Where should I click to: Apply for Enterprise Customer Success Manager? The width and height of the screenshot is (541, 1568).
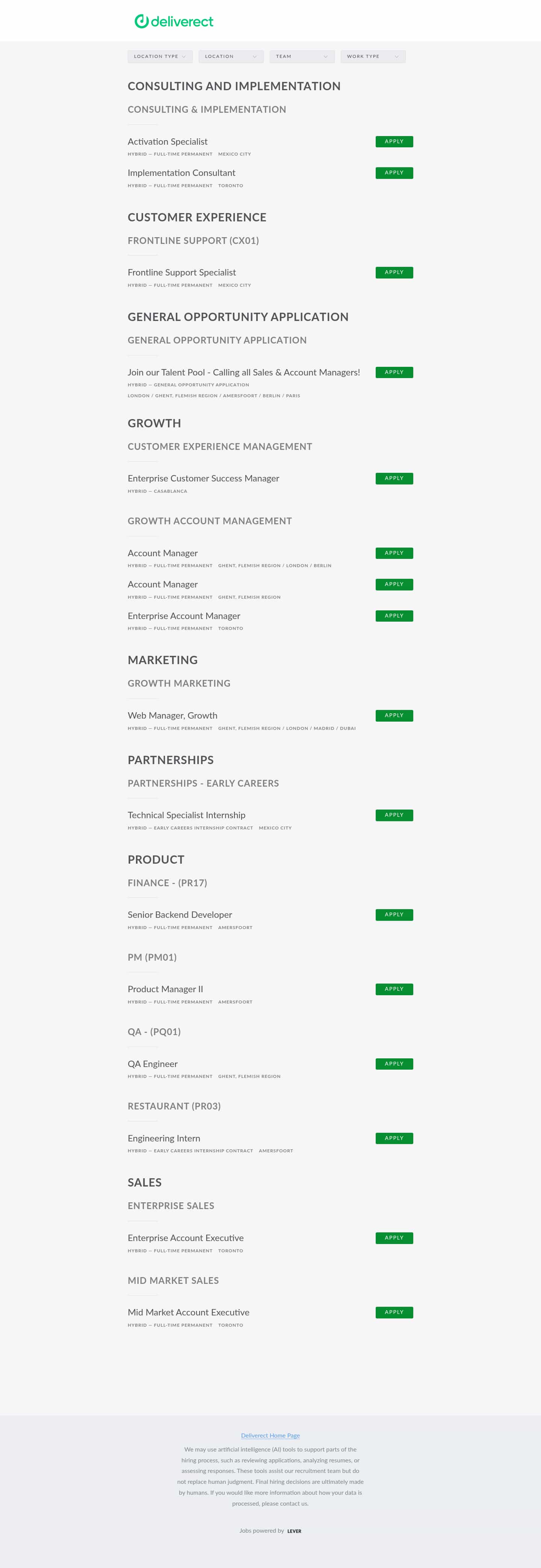tap(394, 478)
